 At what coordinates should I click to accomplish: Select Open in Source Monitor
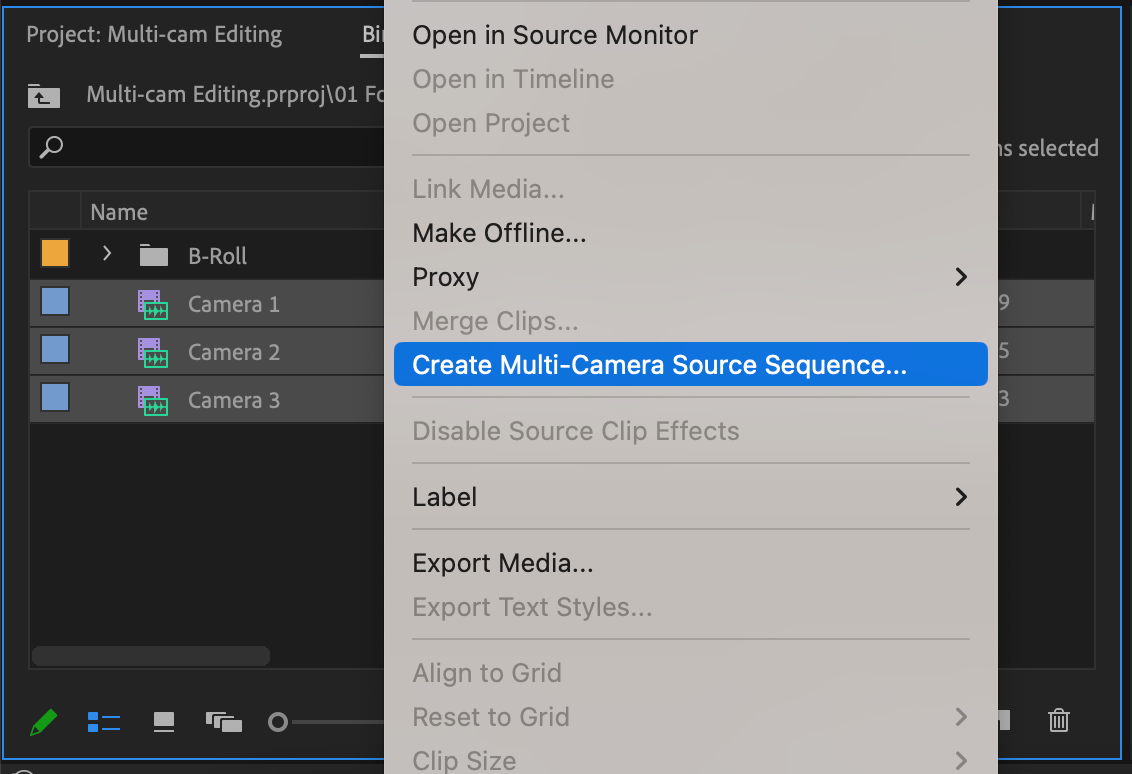click(x=555, y=35)
